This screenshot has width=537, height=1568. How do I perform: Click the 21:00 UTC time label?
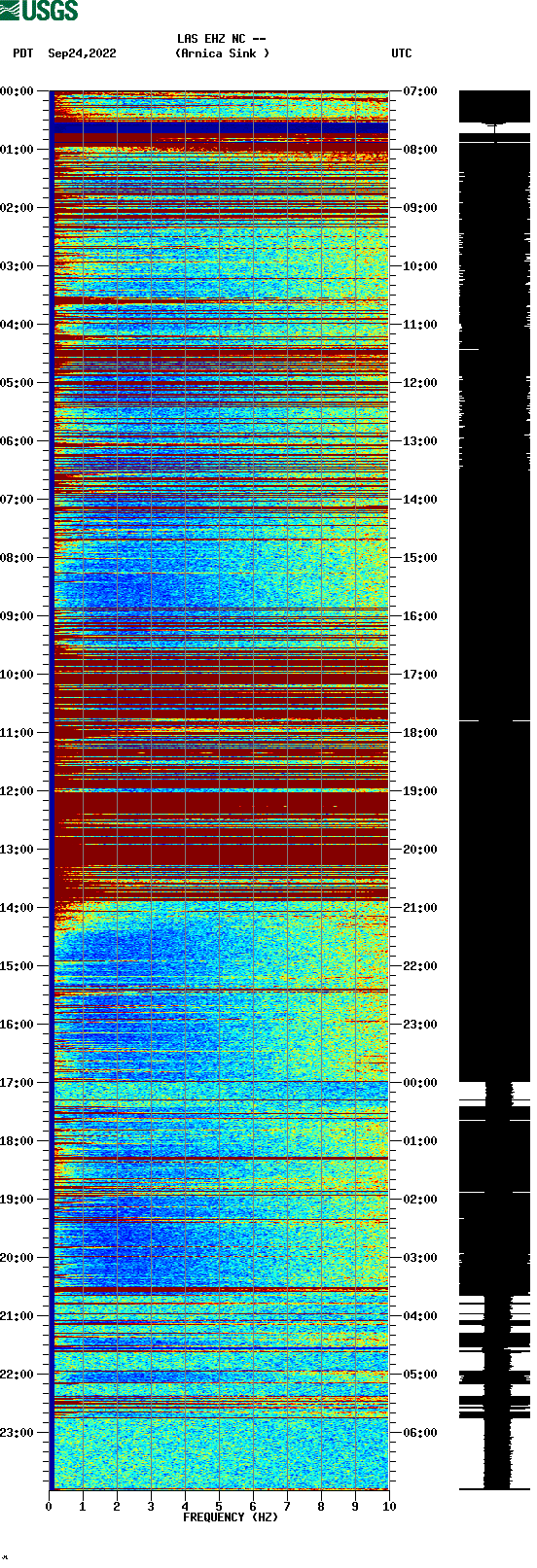click(419, 908)
